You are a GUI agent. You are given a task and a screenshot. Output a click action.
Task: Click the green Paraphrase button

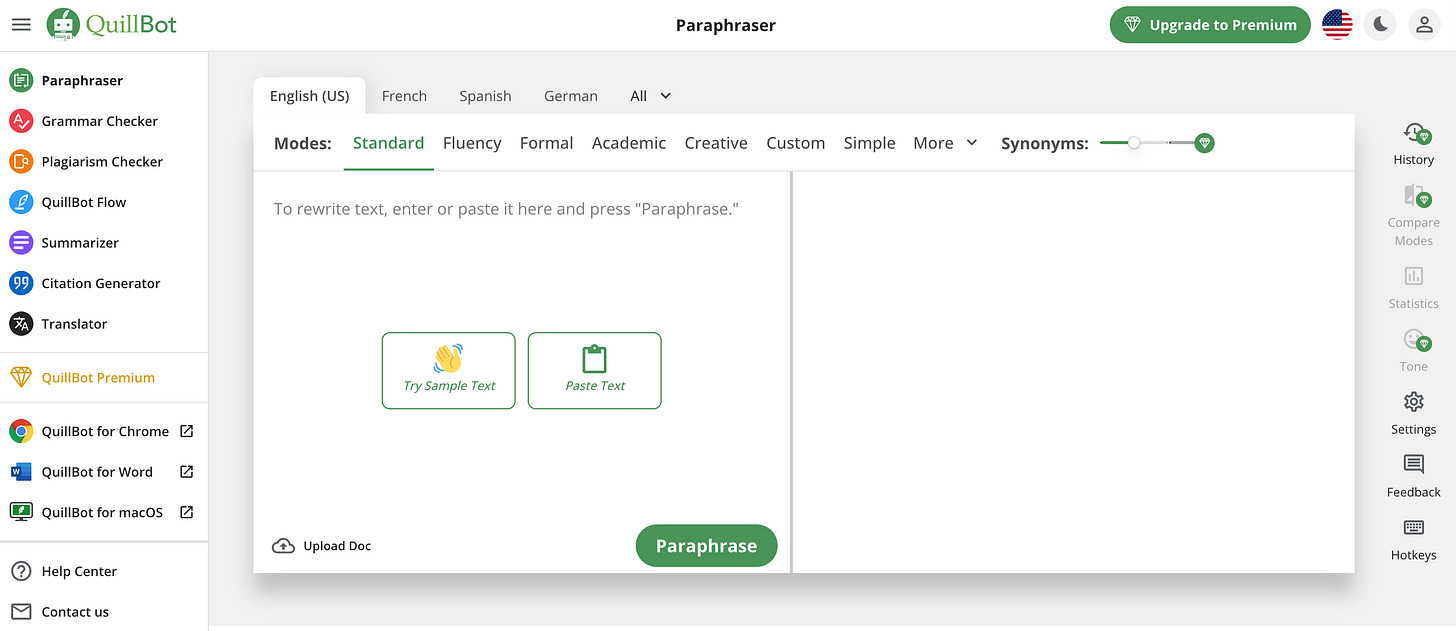pyautogui.click(x=706, y=546)
